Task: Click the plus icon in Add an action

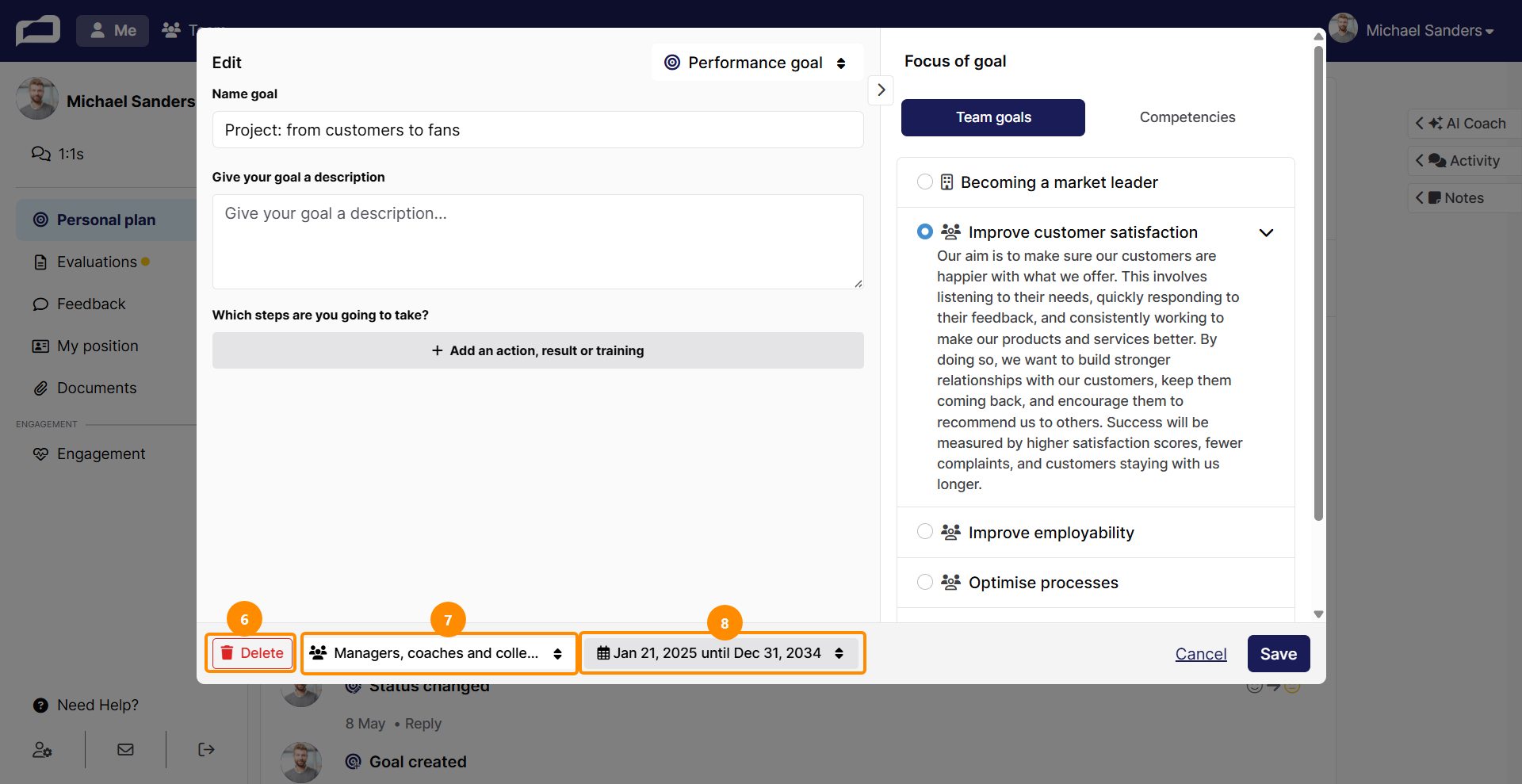Action: (x=437, y=350)
